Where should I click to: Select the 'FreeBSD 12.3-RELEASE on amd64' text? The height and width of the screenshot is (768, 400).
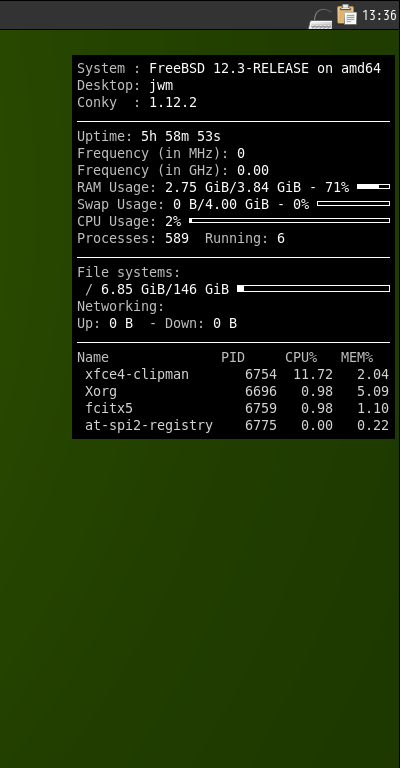pyautogui.click(x=265, y=68)
